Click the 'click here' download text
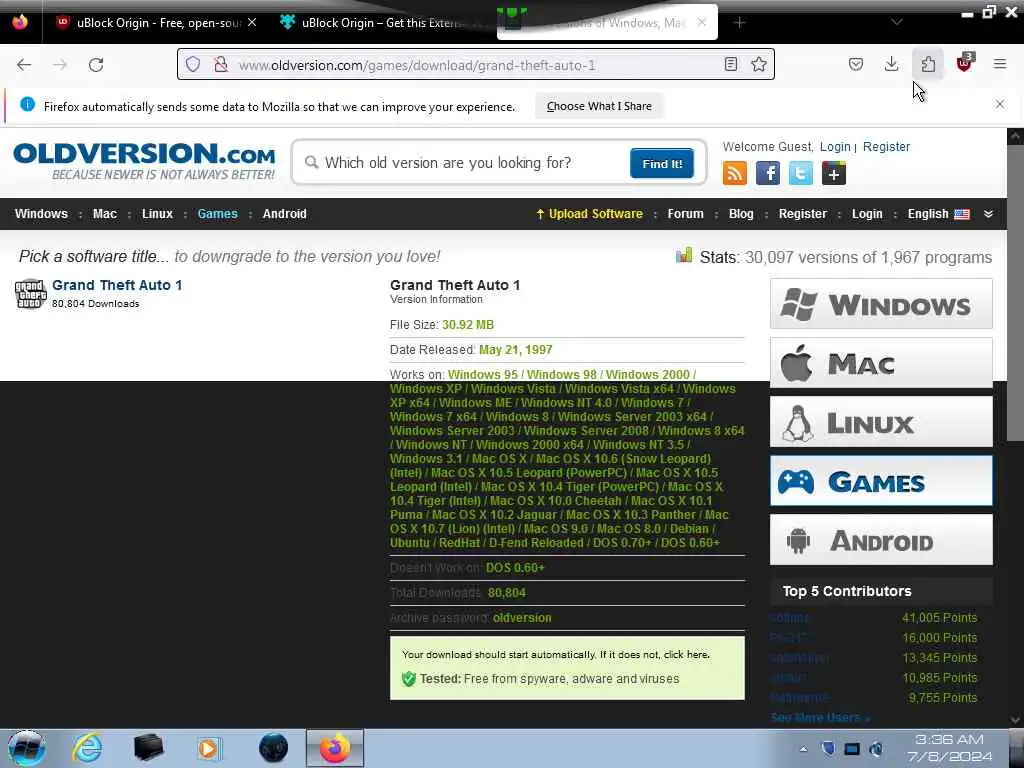Image resolution: width=1024 pixels, height=768 pixels. pos(685,654)
